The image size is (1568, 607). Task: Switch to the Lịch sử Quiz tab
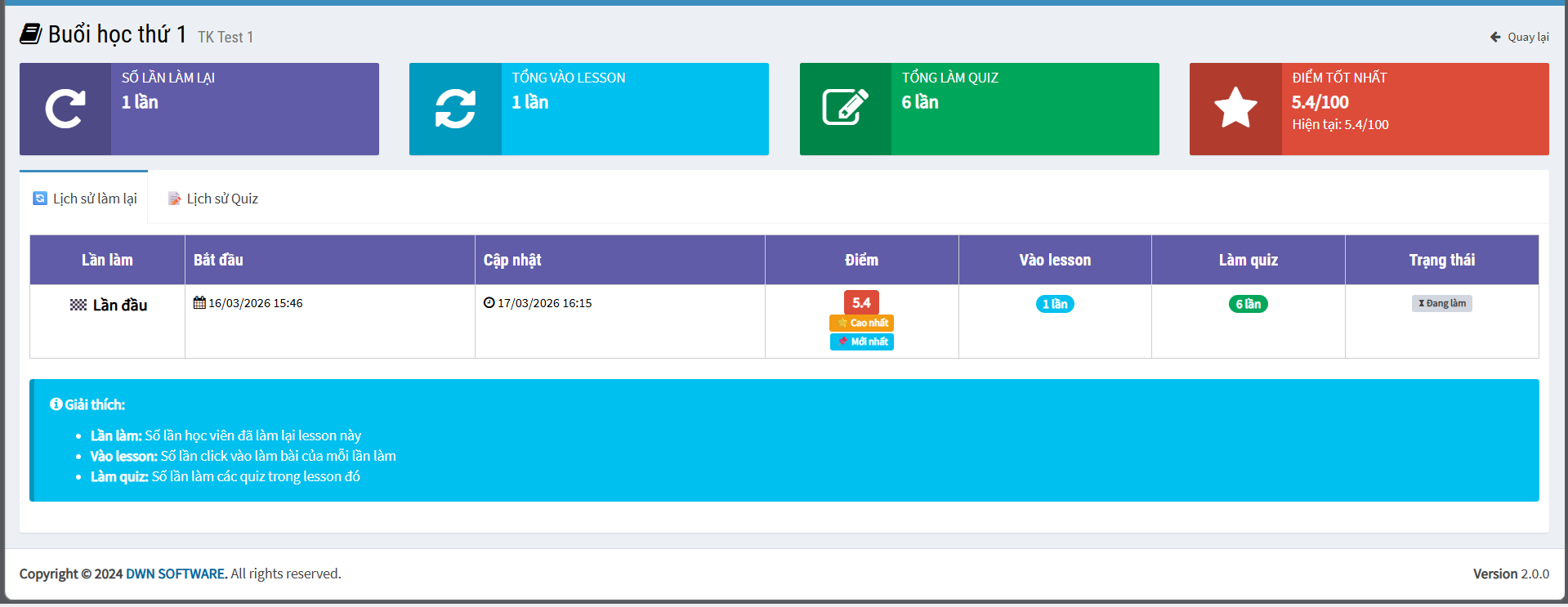pyautogui.click(x=213, y=199)
